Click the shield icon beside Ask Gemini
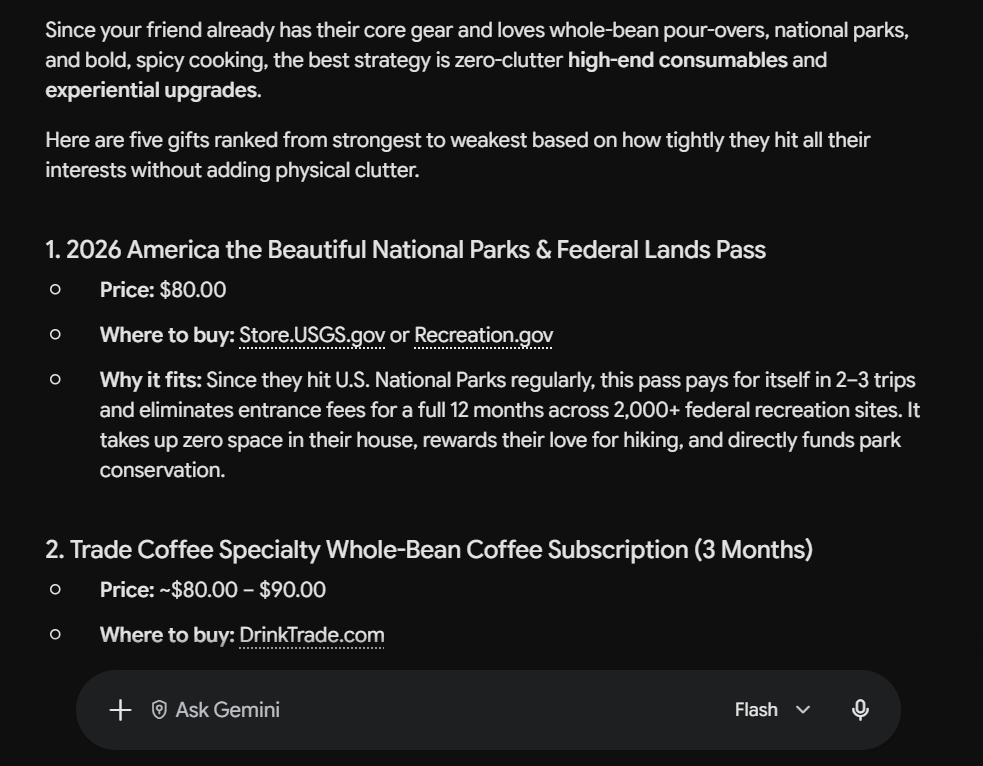Screen dimensions: 983x766 (159, 710)
